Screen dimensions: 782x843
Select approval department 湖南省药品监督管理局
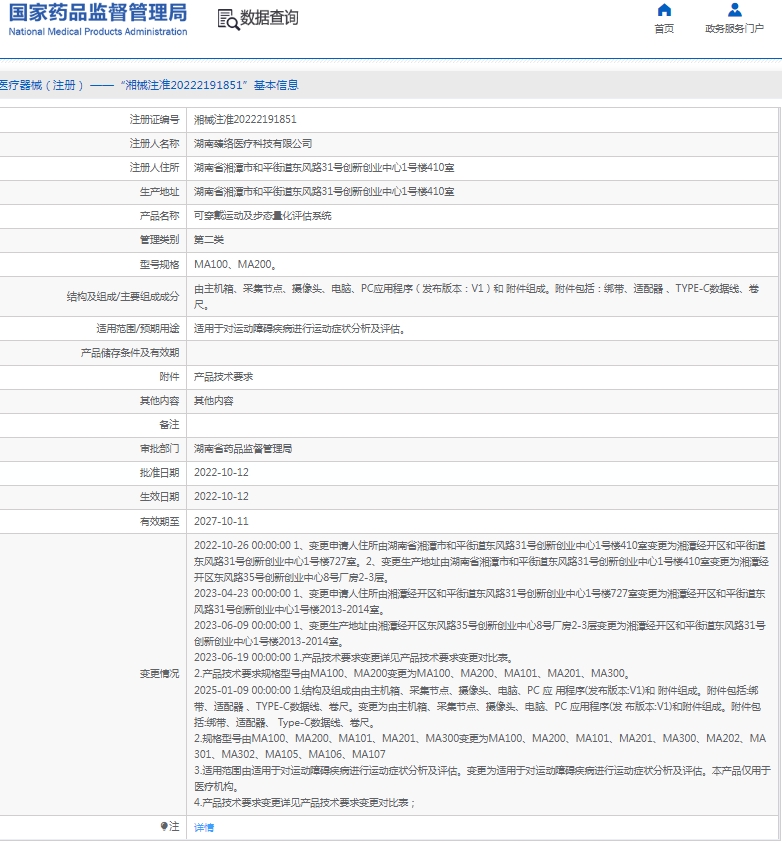243,448
